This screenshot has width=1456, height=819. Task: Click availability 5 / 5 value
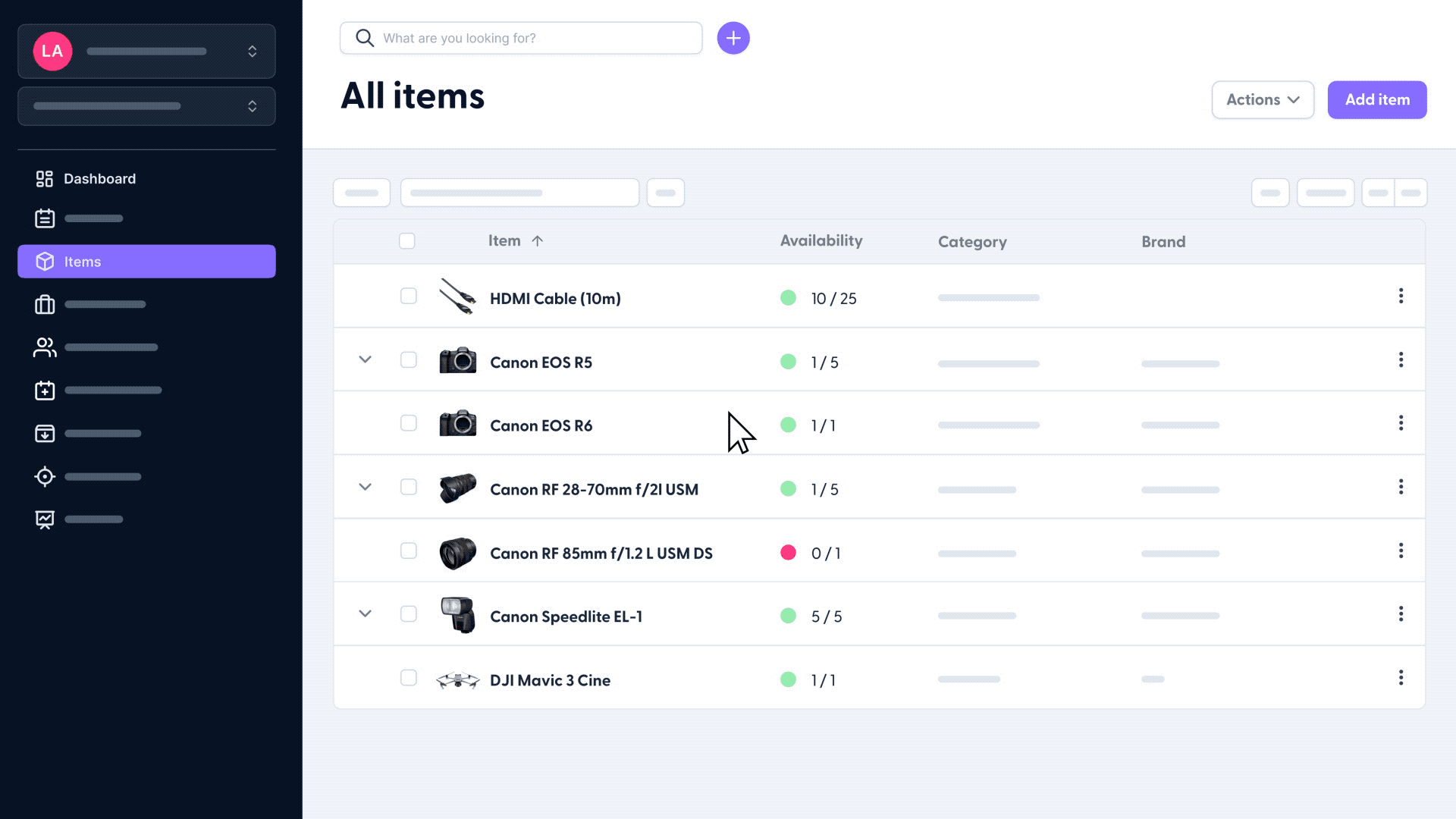click(827, 617)
